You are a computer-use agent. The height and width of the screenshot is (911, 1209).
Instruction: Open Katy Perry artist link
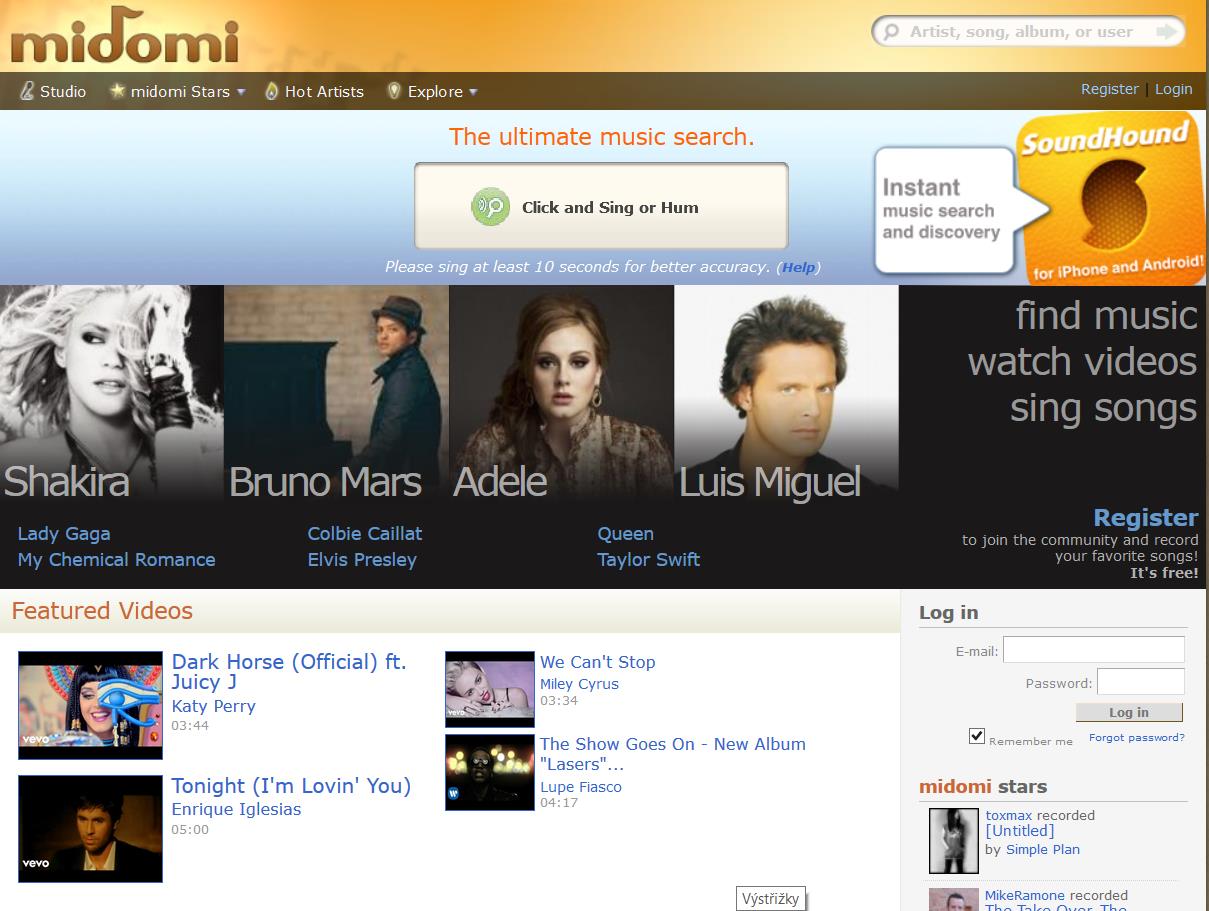213,706
